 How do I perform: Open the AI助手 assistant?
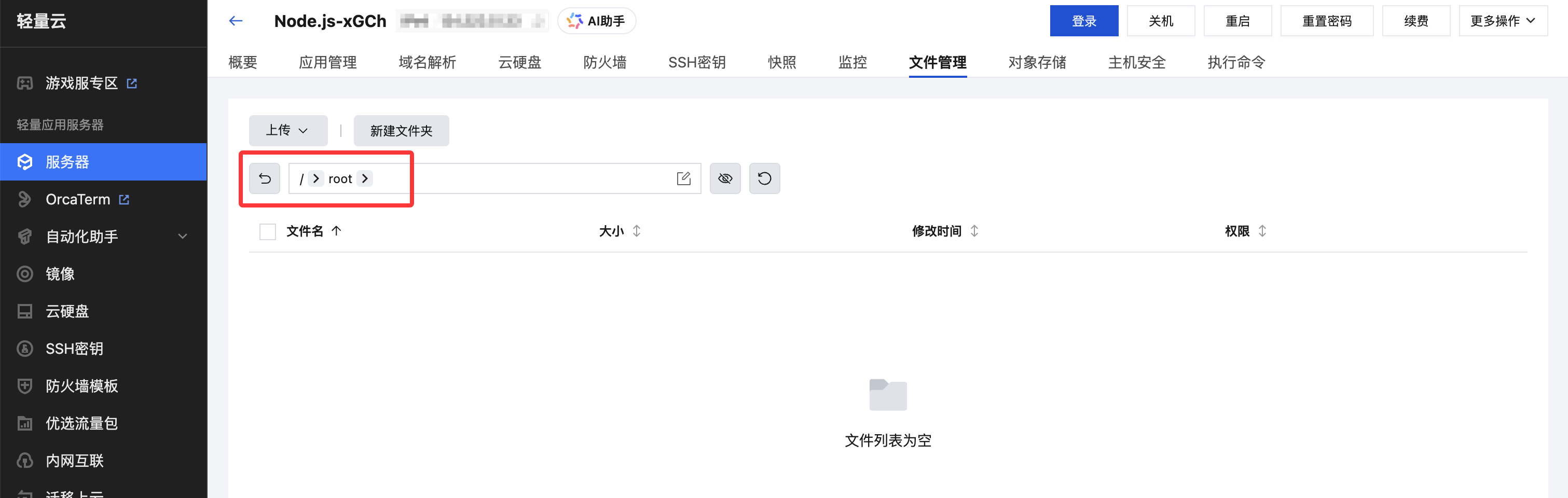tap(597, 21)
